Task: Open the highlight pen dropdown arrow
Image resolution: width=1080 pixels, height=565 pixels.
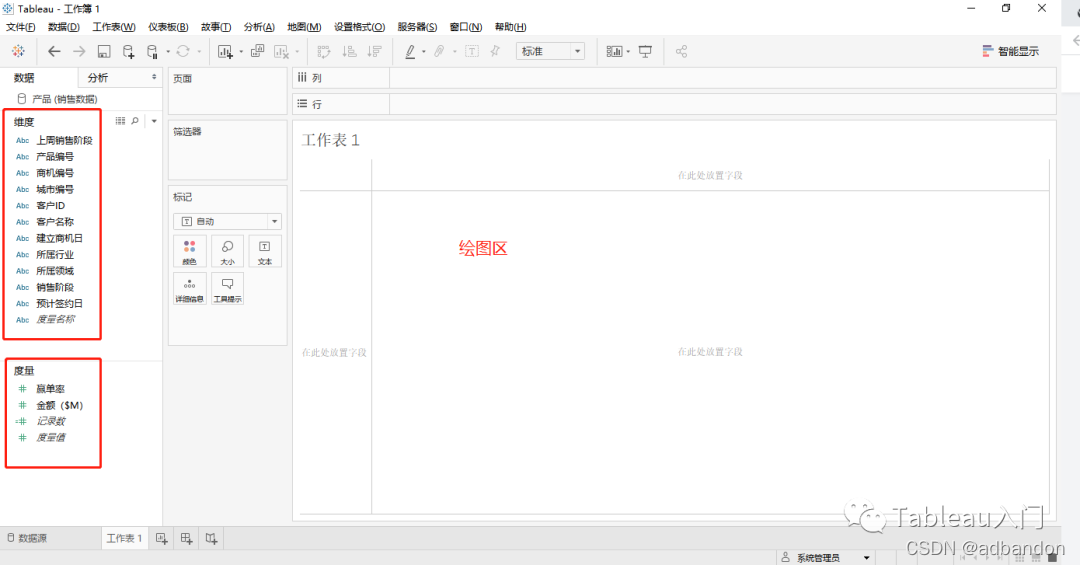Action: click(424, 52)
